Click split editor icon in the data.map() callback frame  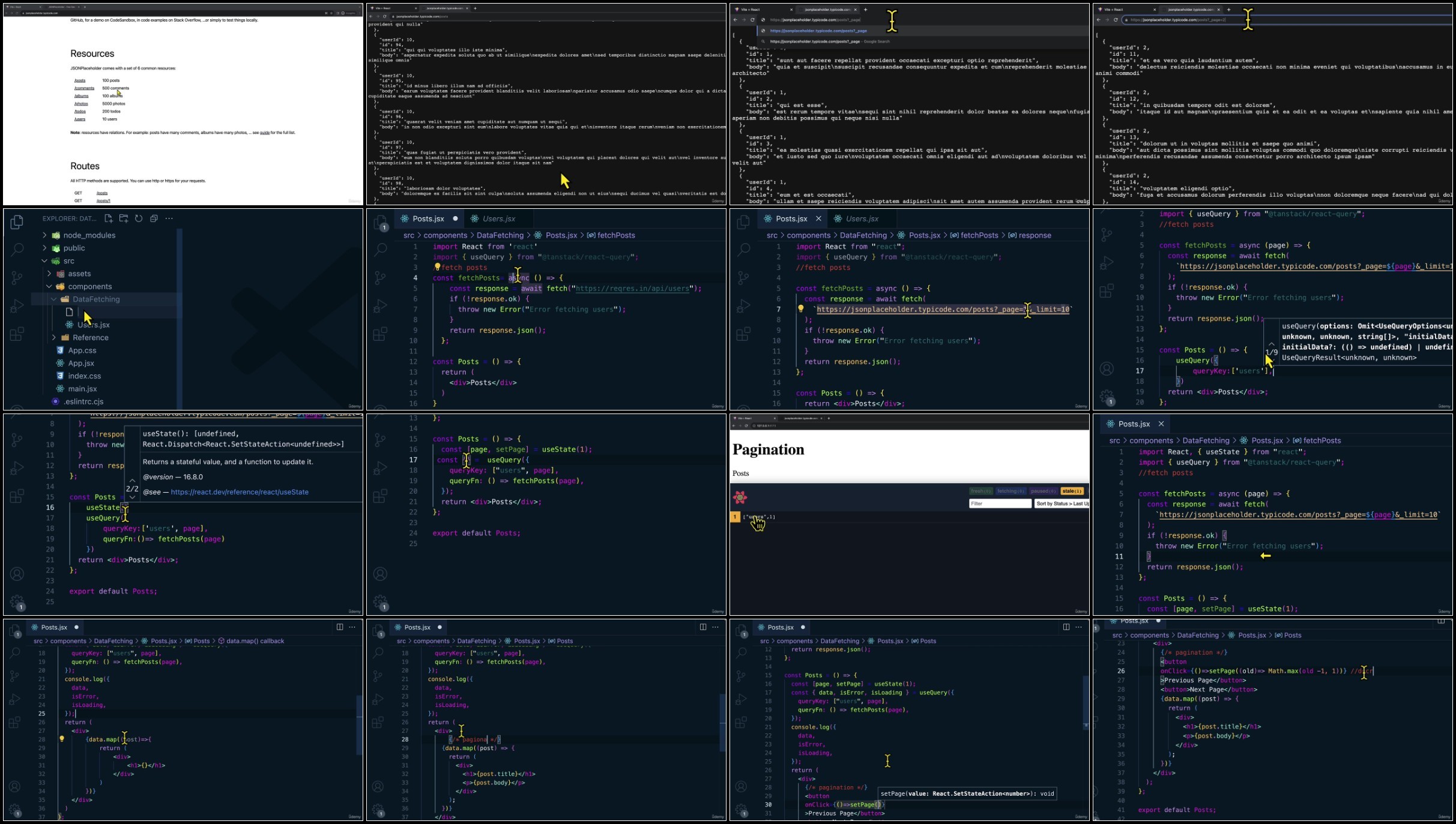click(340, 627)
